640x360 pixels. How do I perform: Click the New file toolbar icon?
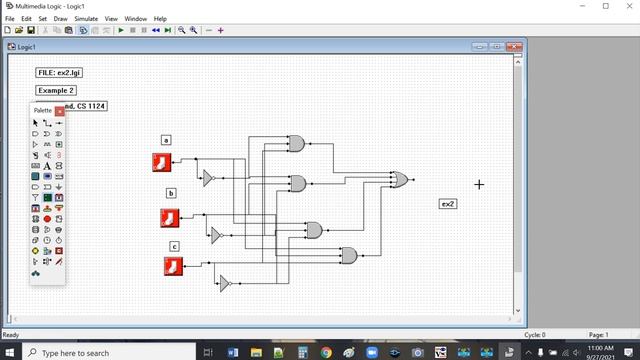(x=7, y=30)
